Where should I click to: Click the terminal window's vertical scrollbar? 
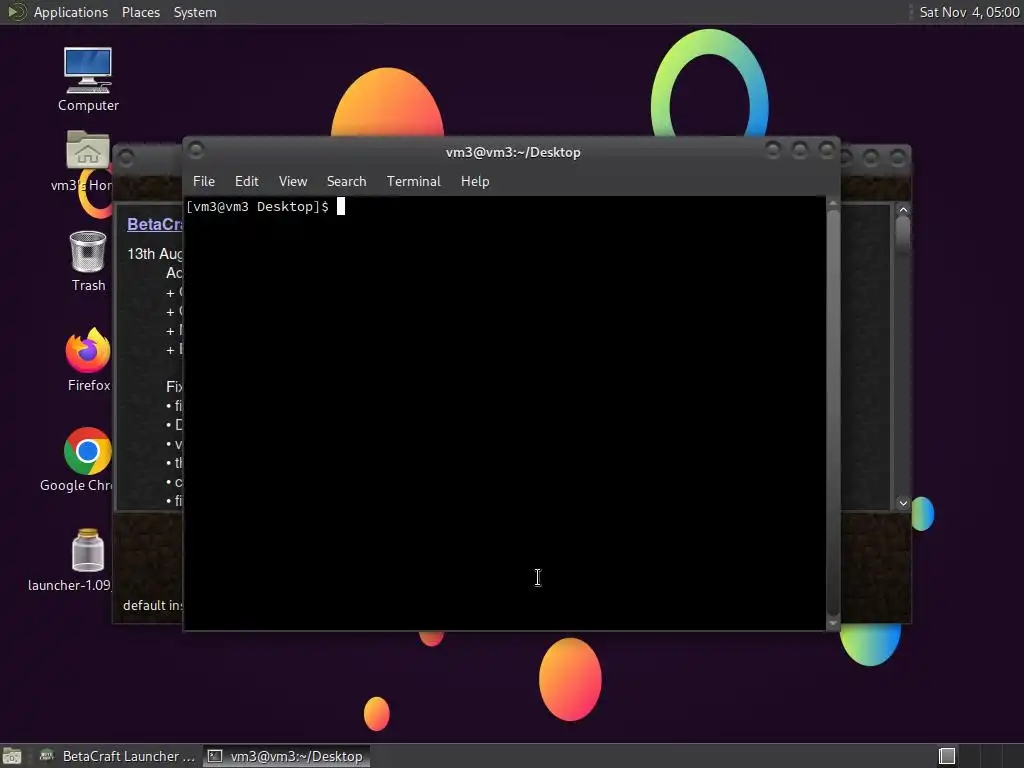(x=833, y=411)
